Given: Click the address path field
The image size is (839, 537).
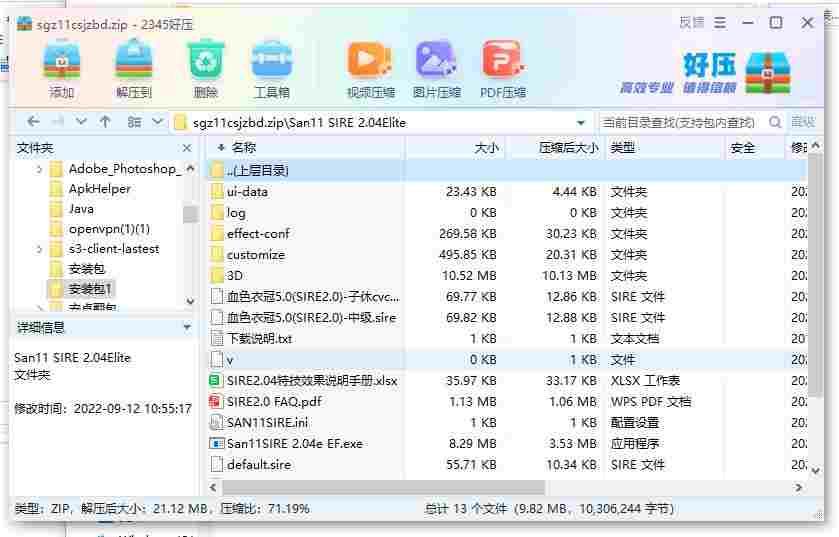Looking at the screenshot, I should click(x=381, y=122).
